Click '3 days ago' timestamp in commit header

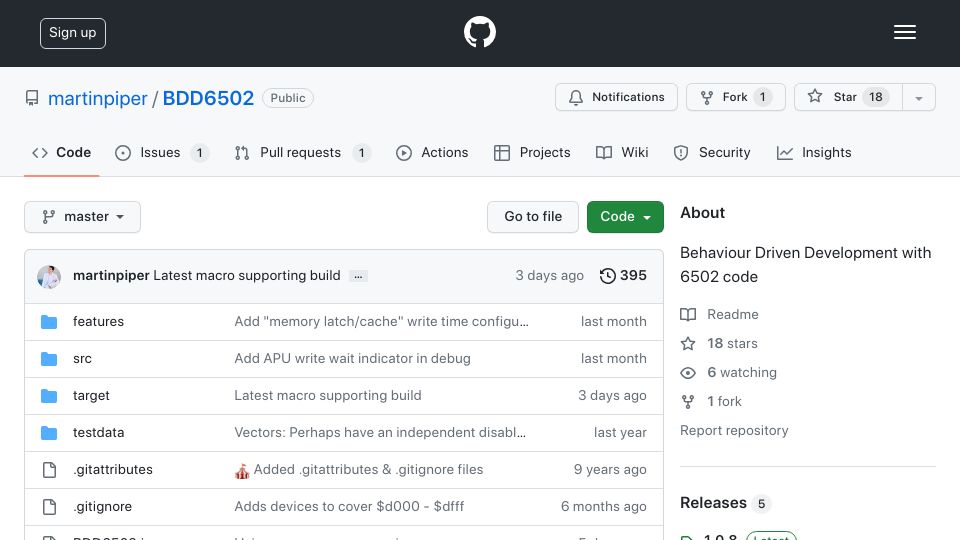549,276
